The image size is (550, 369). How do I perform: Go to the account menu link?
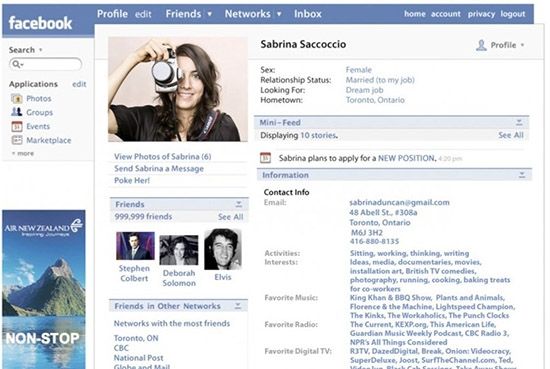pyautogui.click(x=446, y=14)
